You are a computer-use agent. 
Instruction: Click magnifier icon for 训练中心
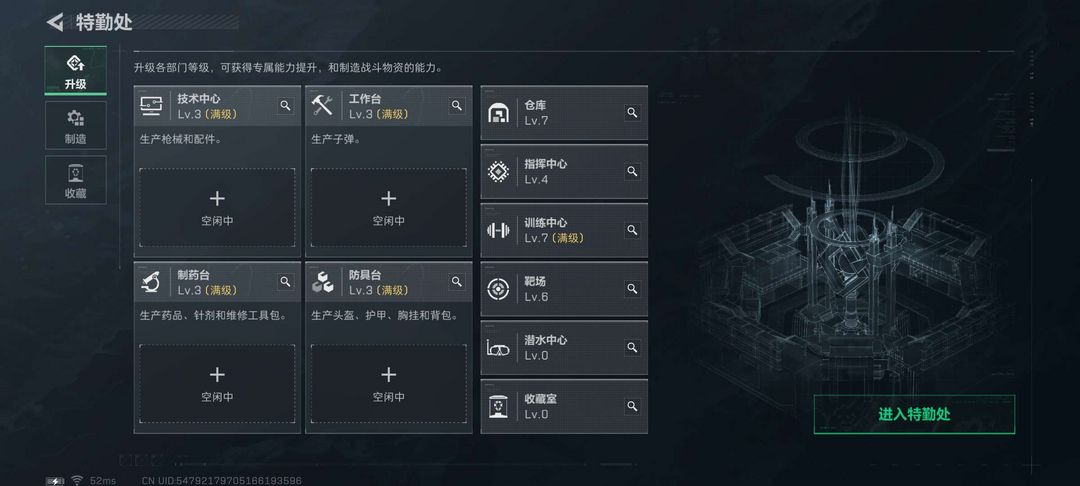(x=632, y=230)
